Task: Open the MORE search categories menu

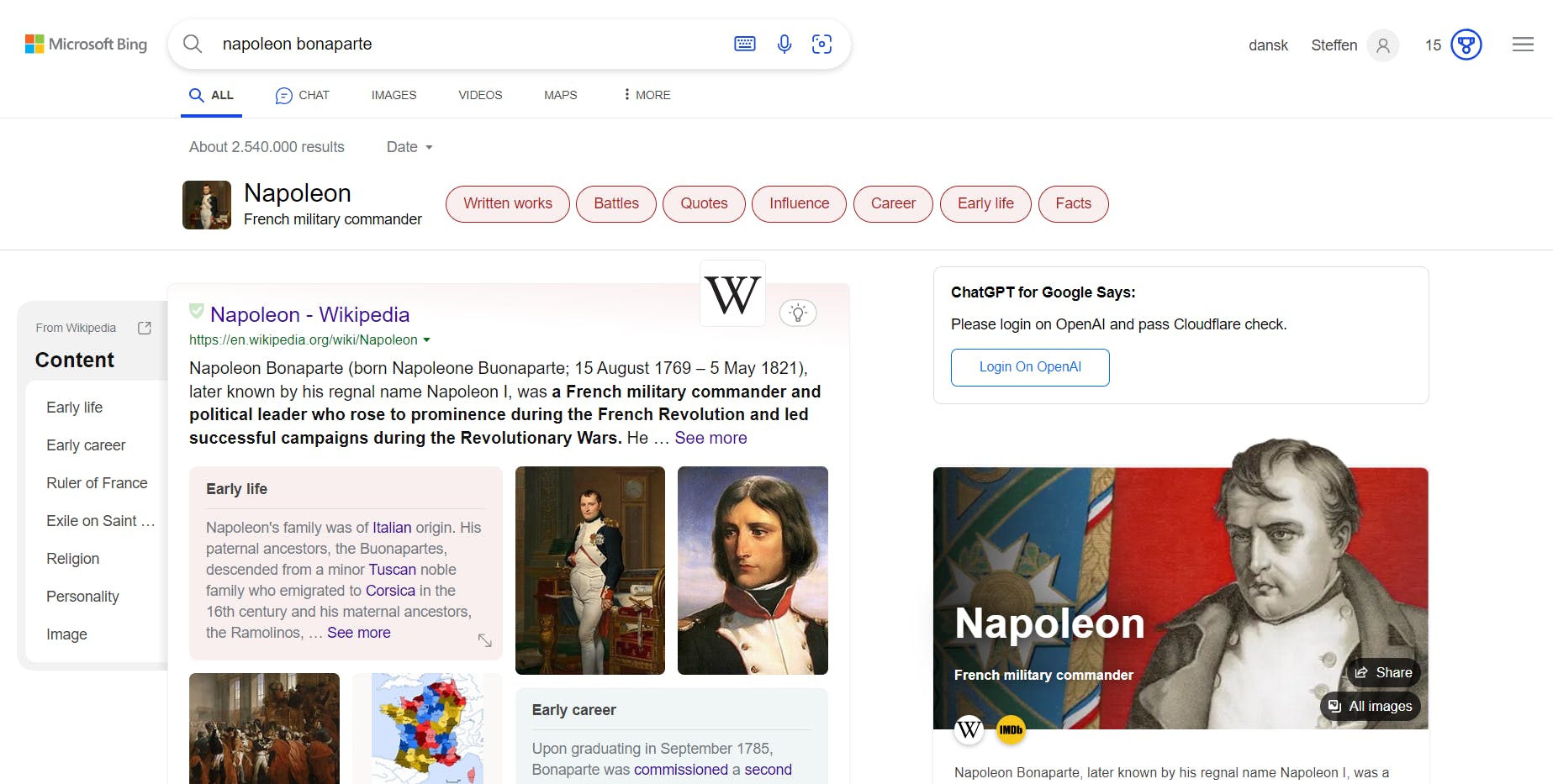Action: pyautogui.click(x=647, y=95)
